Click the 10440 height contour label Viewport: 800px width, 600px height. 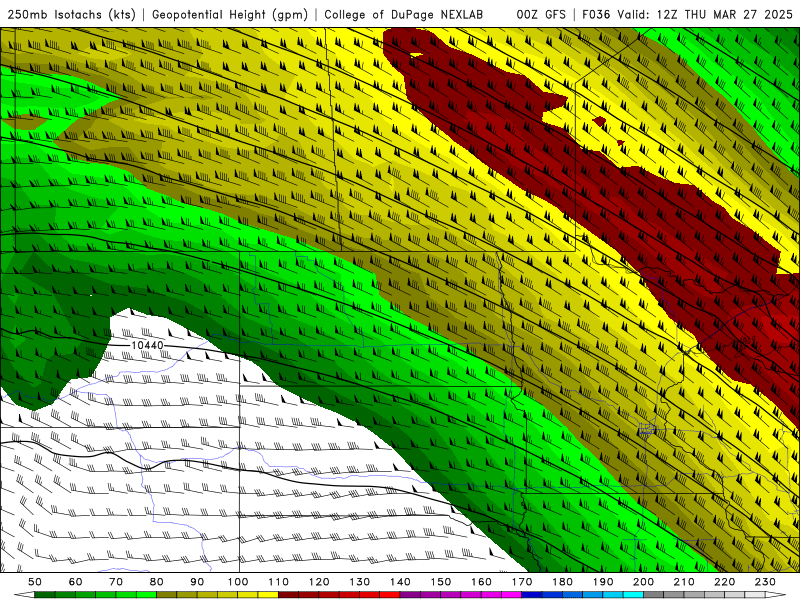click(147, 345)
